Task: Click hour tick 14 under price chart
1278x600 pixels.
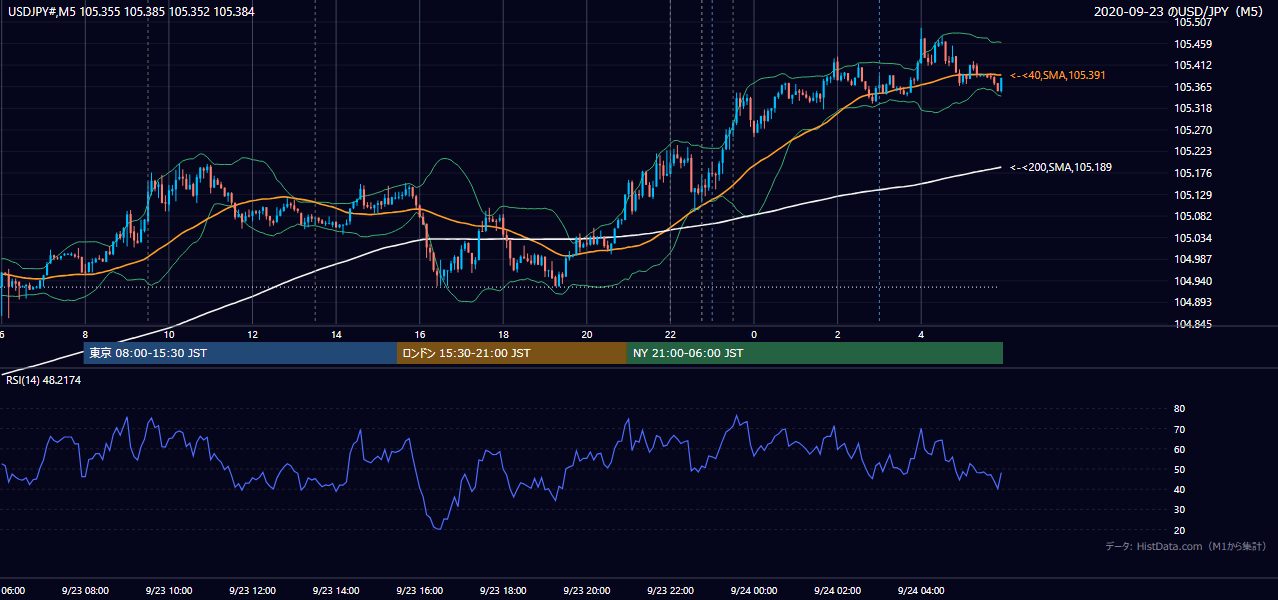Action: (x=336, y=335)
